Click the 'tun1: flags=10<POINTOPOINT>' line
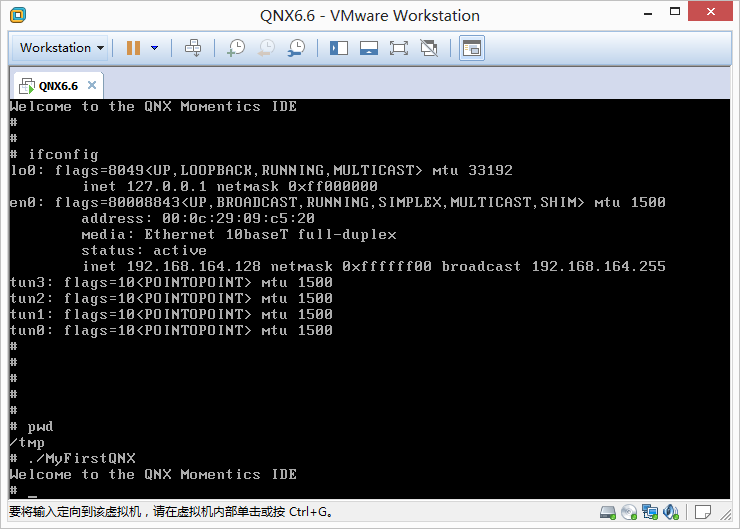This screenshot has height=529, width=740. coord(171,314)
